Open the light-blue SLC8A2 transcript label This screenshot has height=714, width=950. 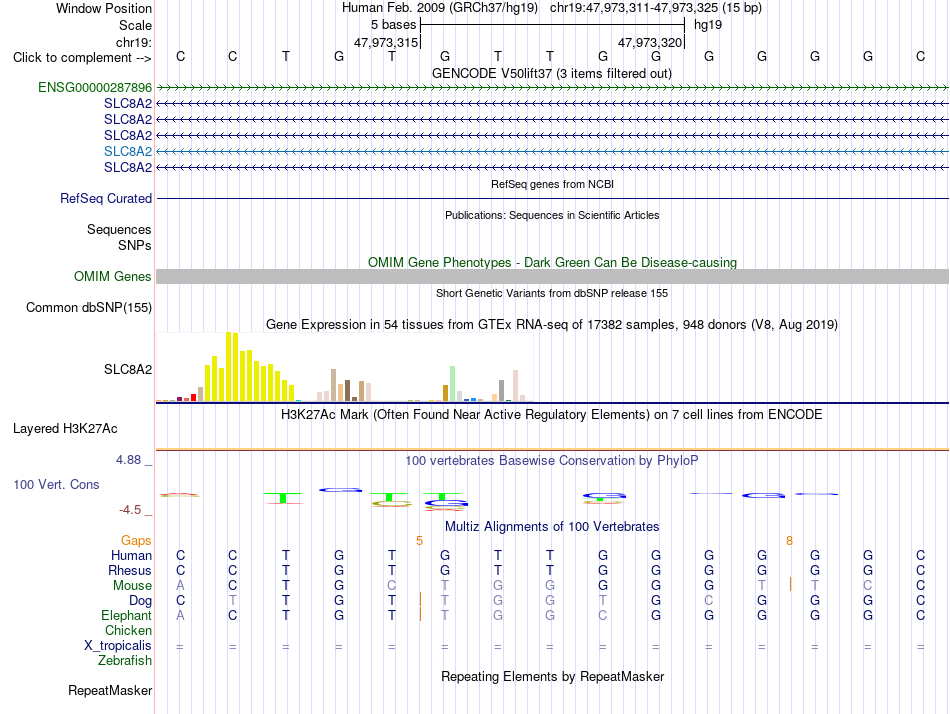tap(128, 151)
